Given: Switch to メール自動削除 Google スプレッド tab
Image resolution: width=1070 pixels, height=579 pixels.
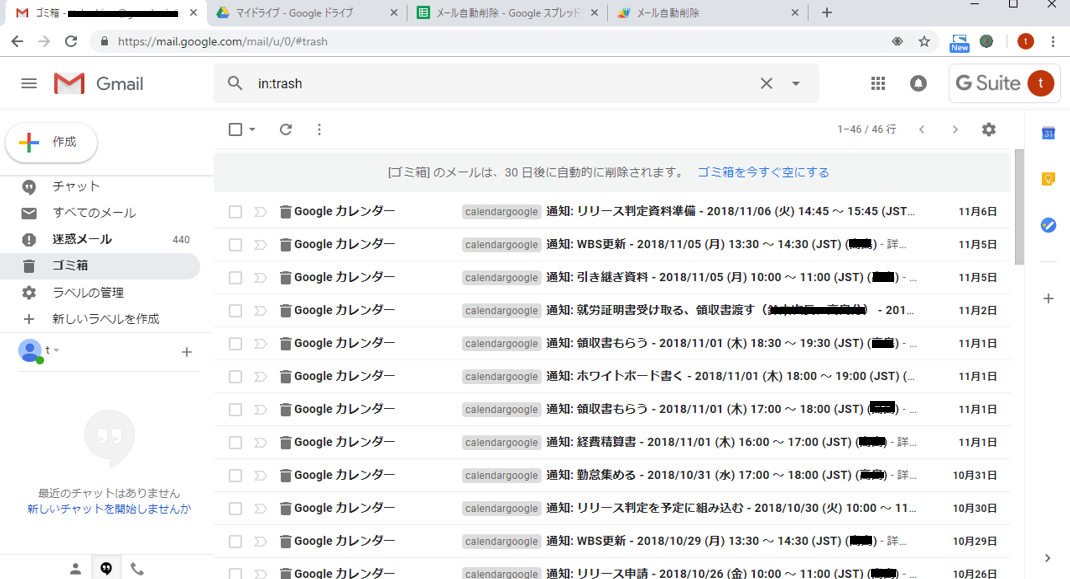Looking at the screenshot, I should pos(508,13).
